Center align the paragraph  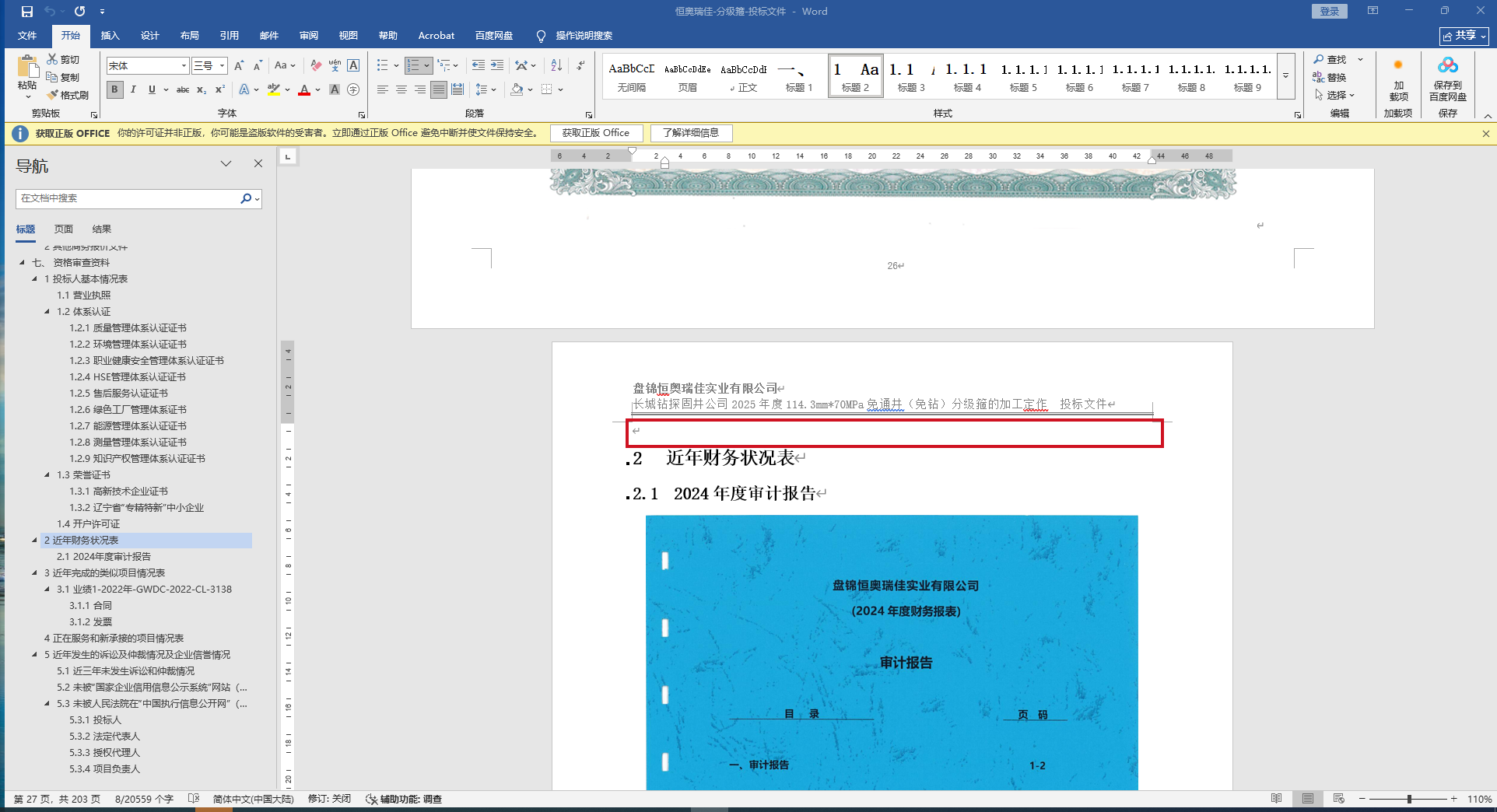click(x=401, y=89)
